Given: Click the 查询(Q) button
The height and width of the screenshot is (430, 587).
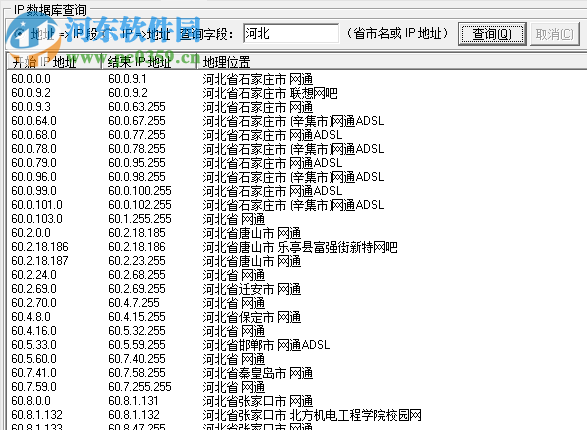Looking at the screenshot, I should (492, 34).
